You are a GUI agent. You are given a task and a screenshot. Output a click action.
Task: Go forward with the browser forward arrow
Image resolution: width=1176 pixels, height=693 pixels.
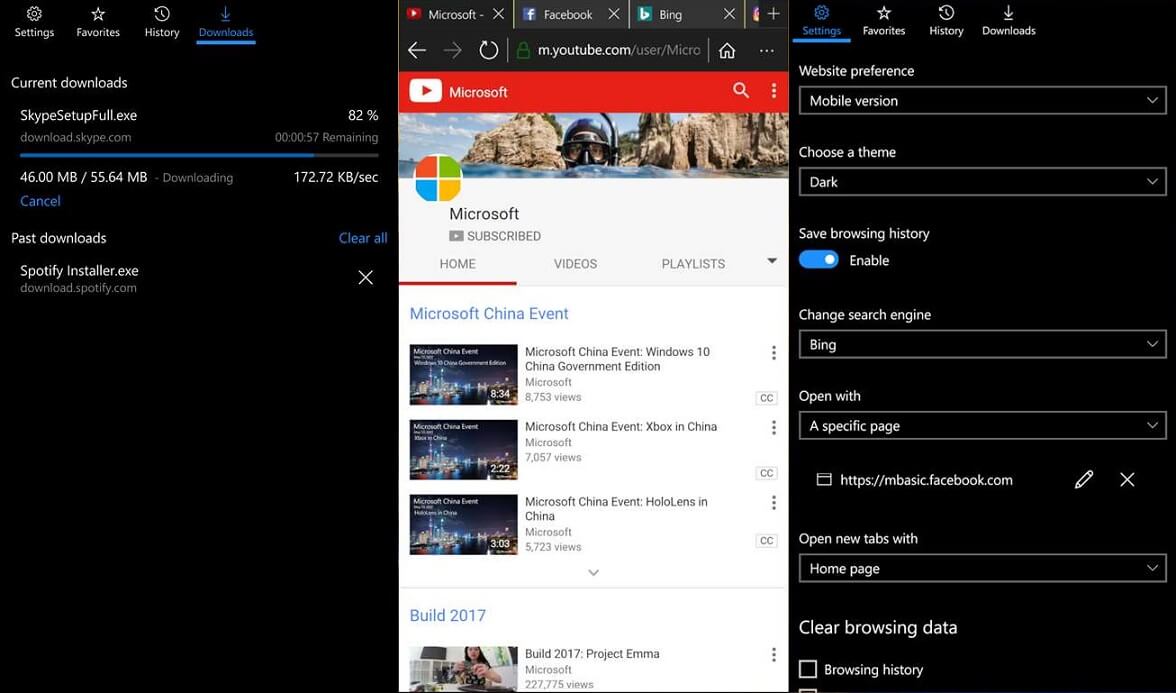pos(453,50)
